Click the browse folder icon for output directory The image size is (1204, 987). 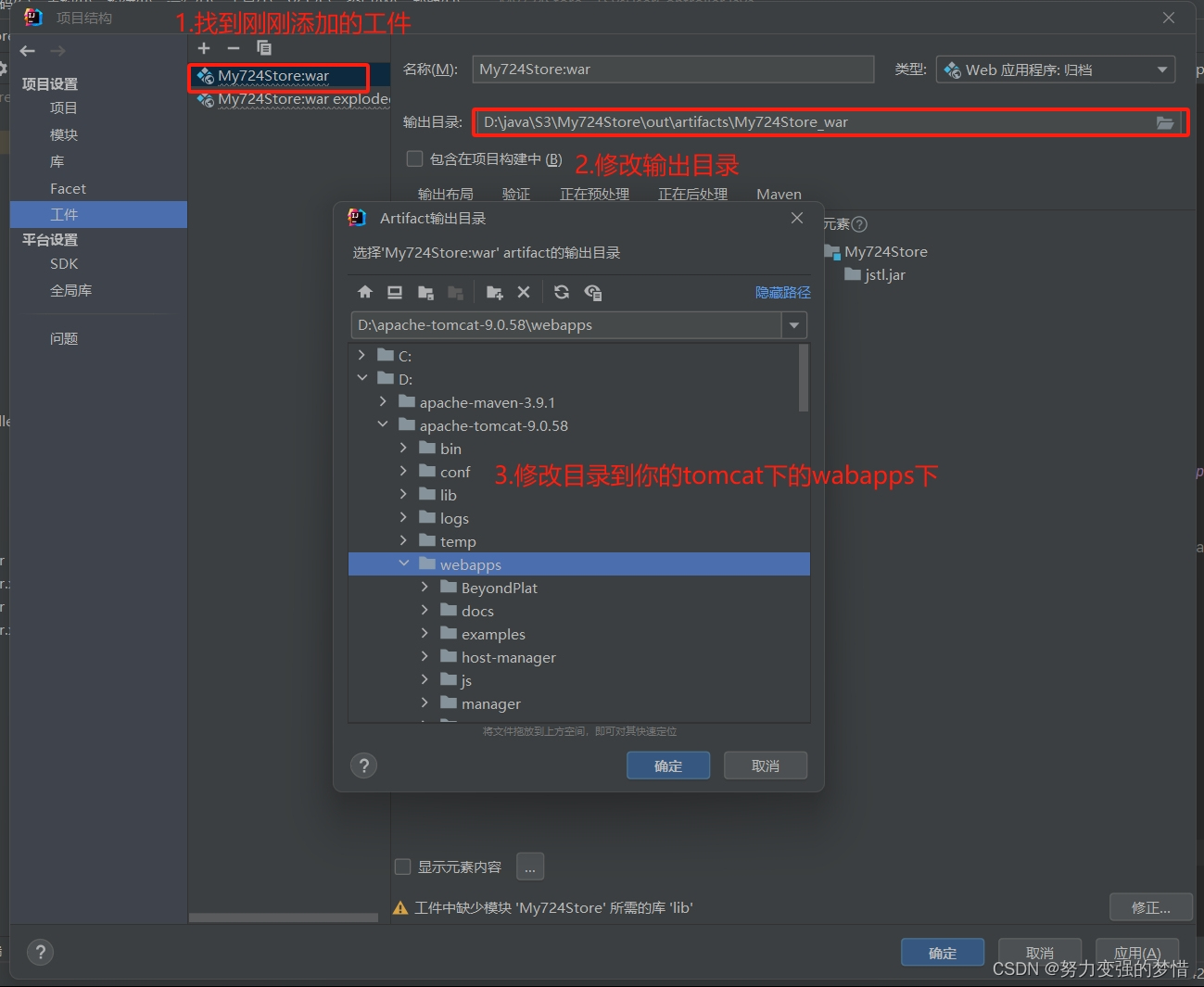point(1165,122)
